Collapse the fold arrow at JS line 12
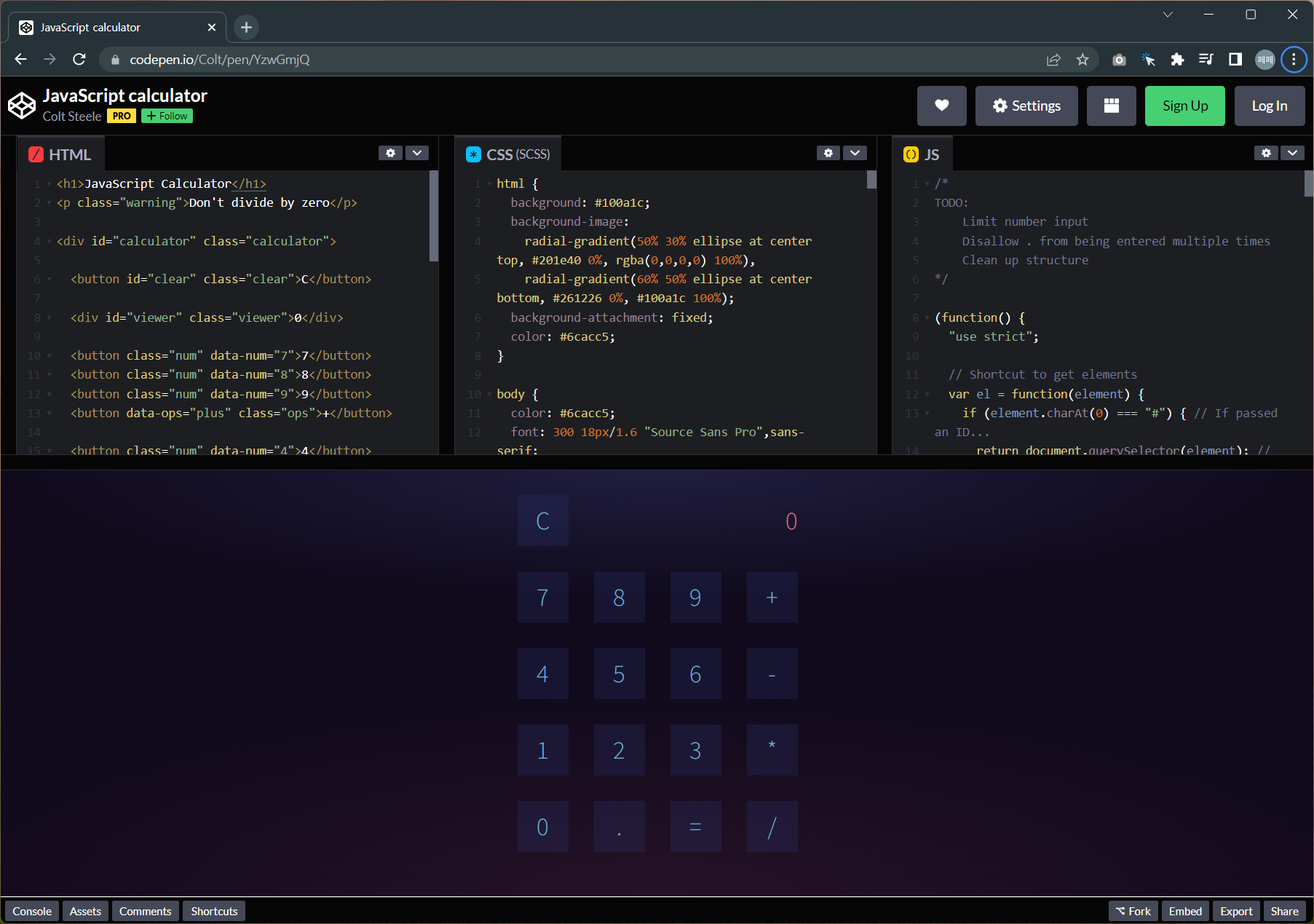This screenshot has height=924, width=1314. pos(927,394)
